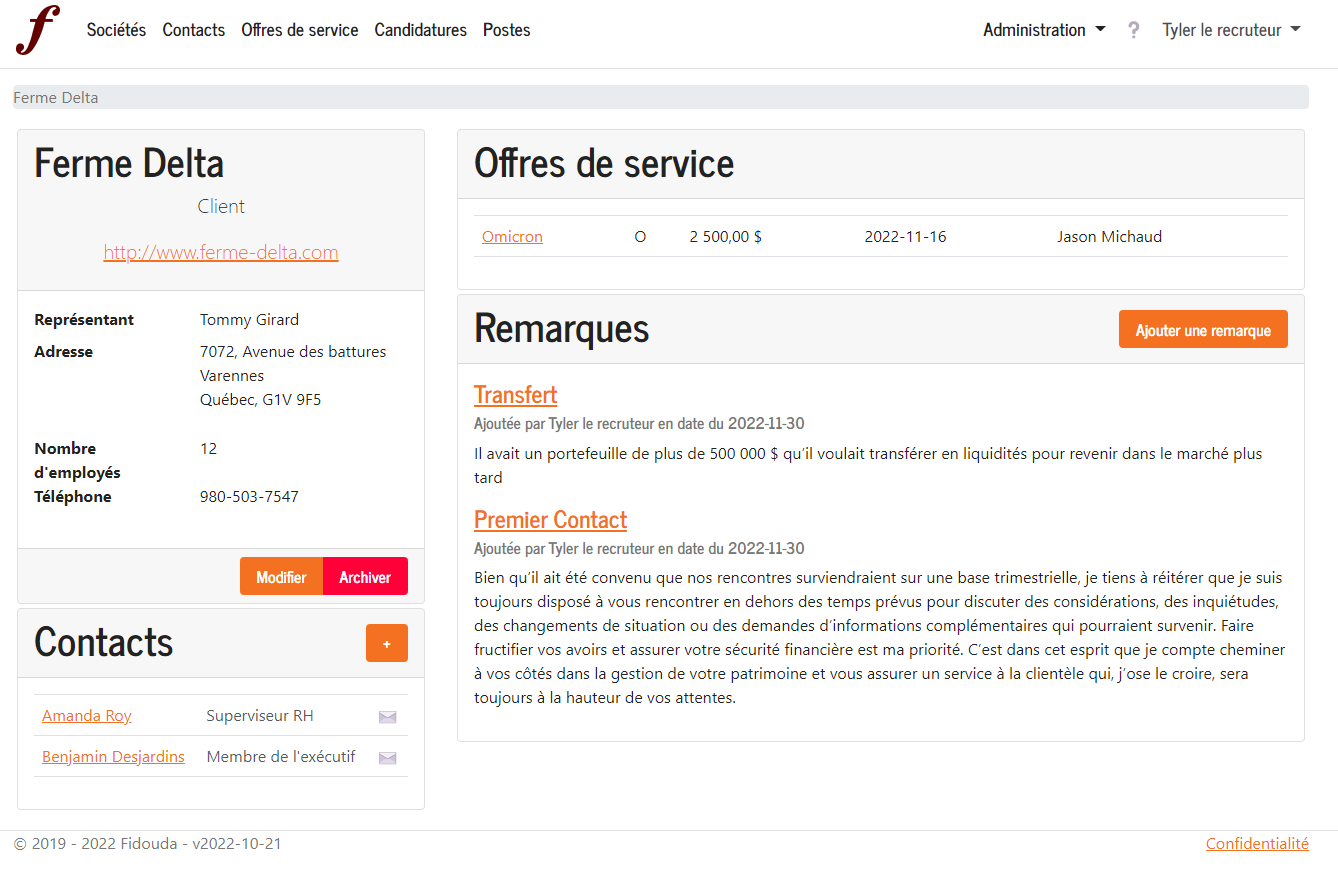Email Benjamin Desjardins via envelope icon

click(x=388, y=758)
